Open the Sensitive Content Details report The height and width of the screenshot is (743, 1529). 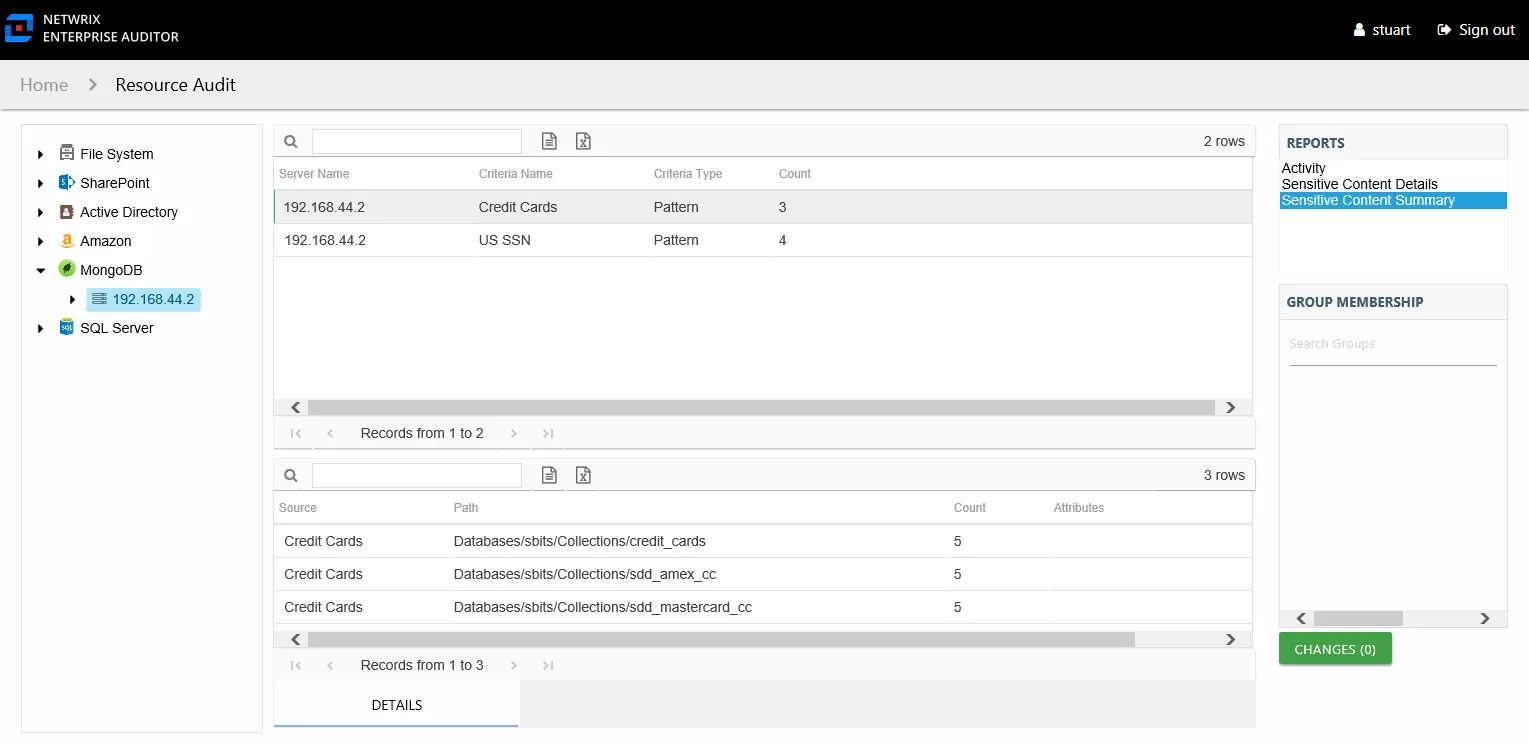click(x=1359, y=184)
